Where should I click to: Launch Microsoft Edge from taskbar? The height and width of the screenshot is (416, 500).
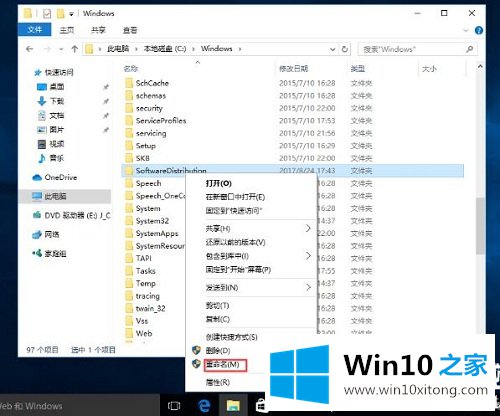[x=204, y=405]
